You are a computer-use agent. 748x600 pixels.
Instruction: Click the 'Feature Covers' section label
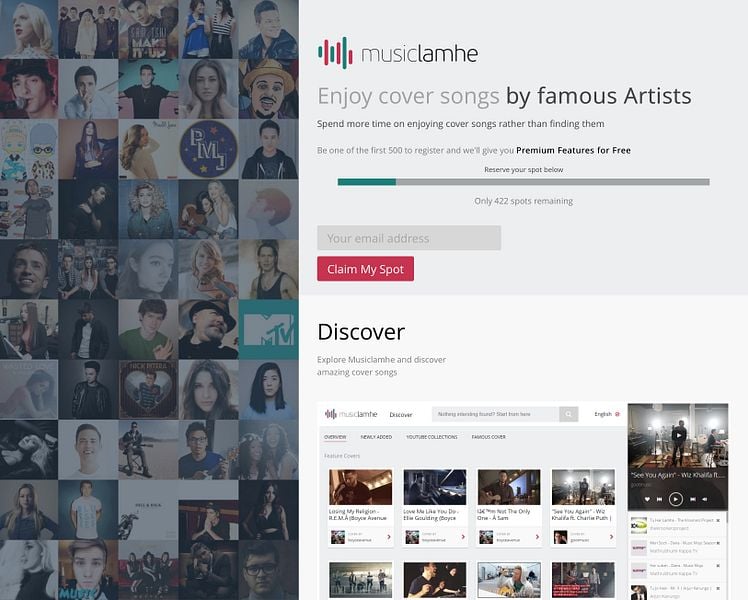(x=342, y=456)
